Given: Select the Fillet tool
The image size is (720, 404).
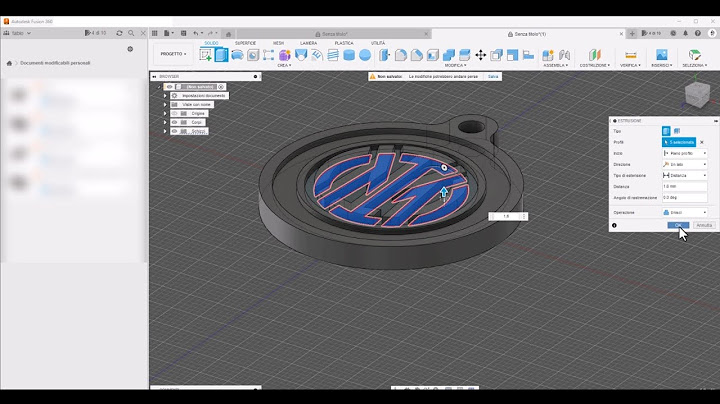Looking at the screenshot, I should (x=401, y=55).
